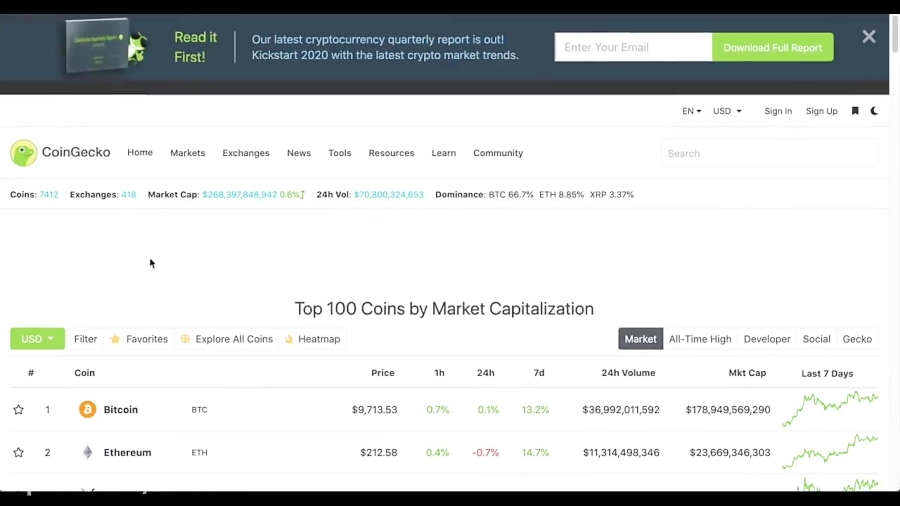900x506 pixels.
Task: Open the USD currency dropdown in header
Action: tap(727, 111)
